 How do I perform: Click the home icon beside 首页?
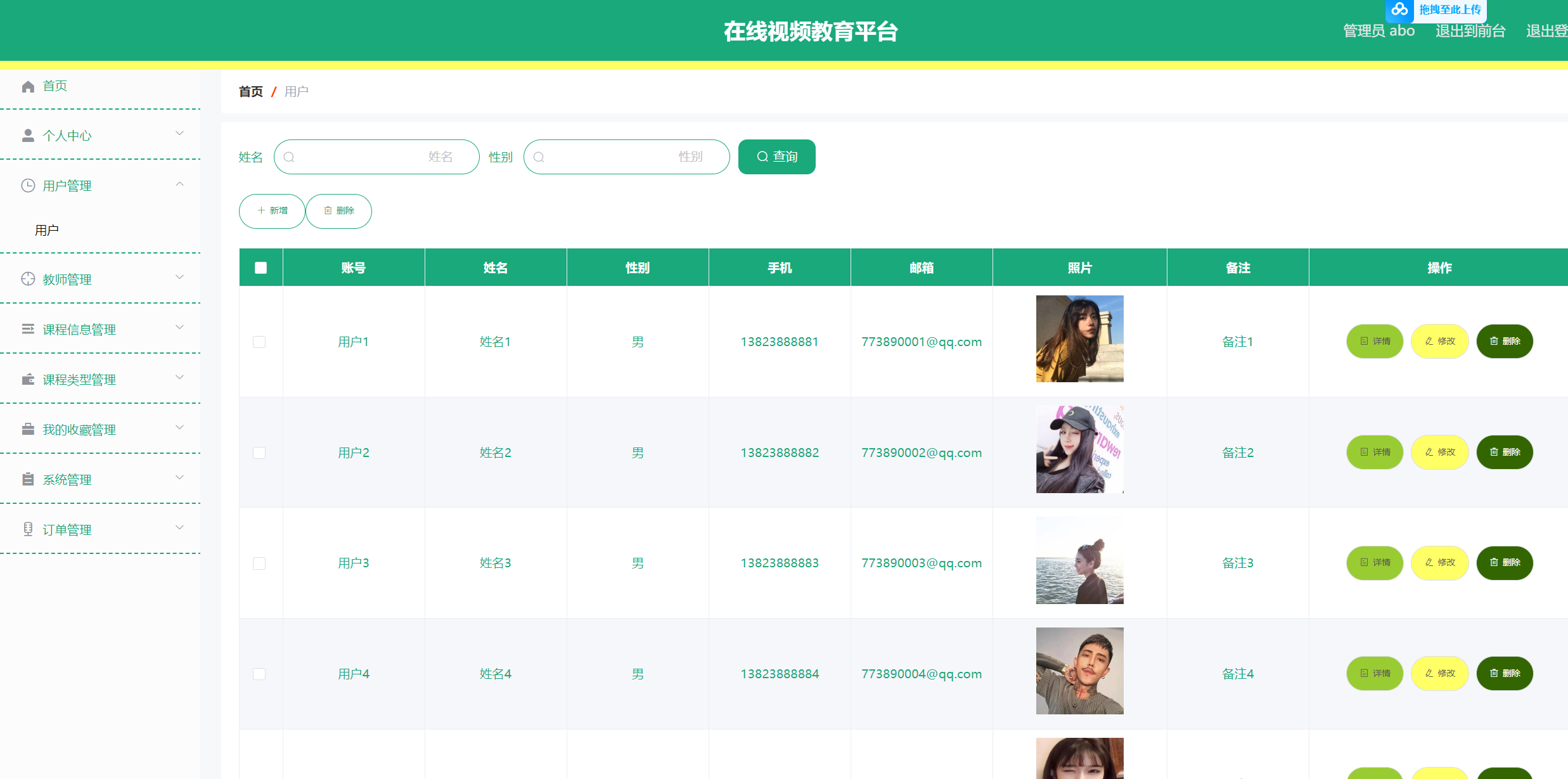click(x=28, y=86)
